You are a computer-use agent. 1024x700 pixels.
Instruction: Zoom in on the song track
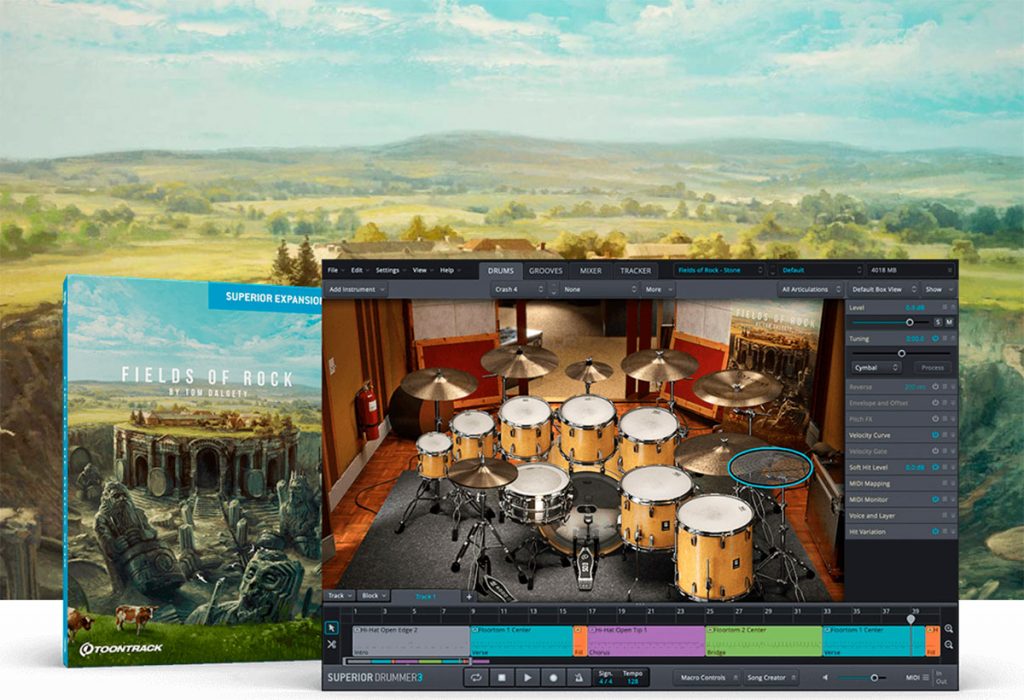948,629
